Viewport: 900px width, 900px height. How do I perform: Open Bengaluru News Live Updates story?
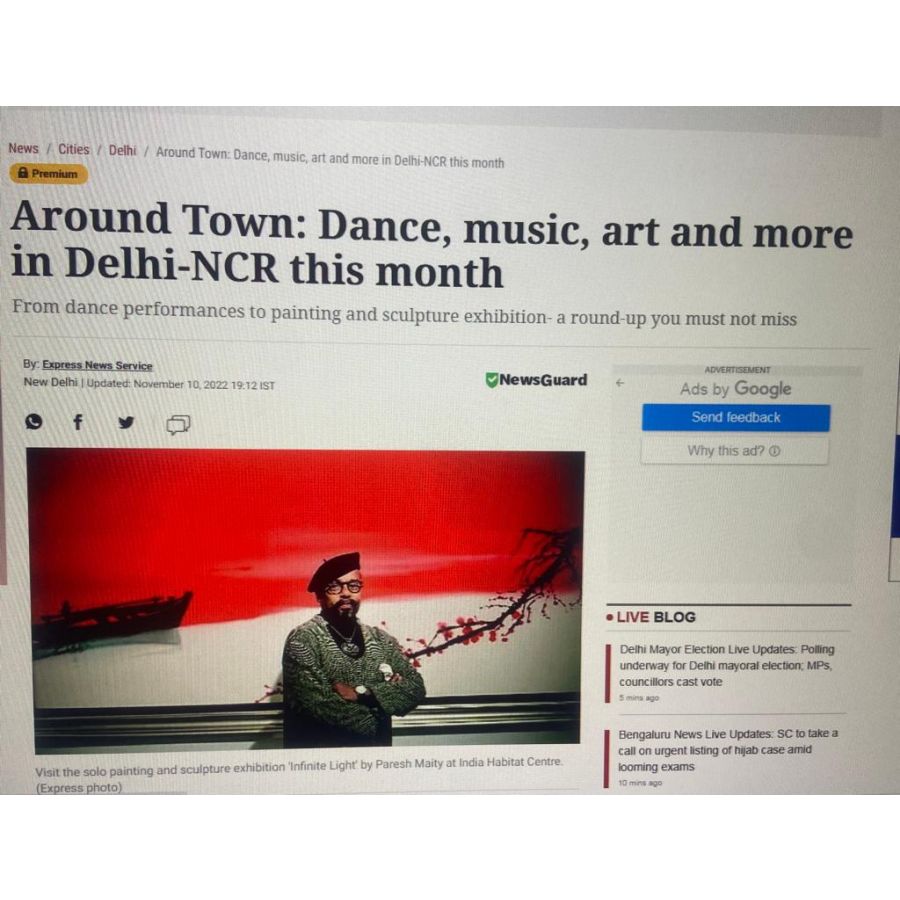(x=728, y=750)
